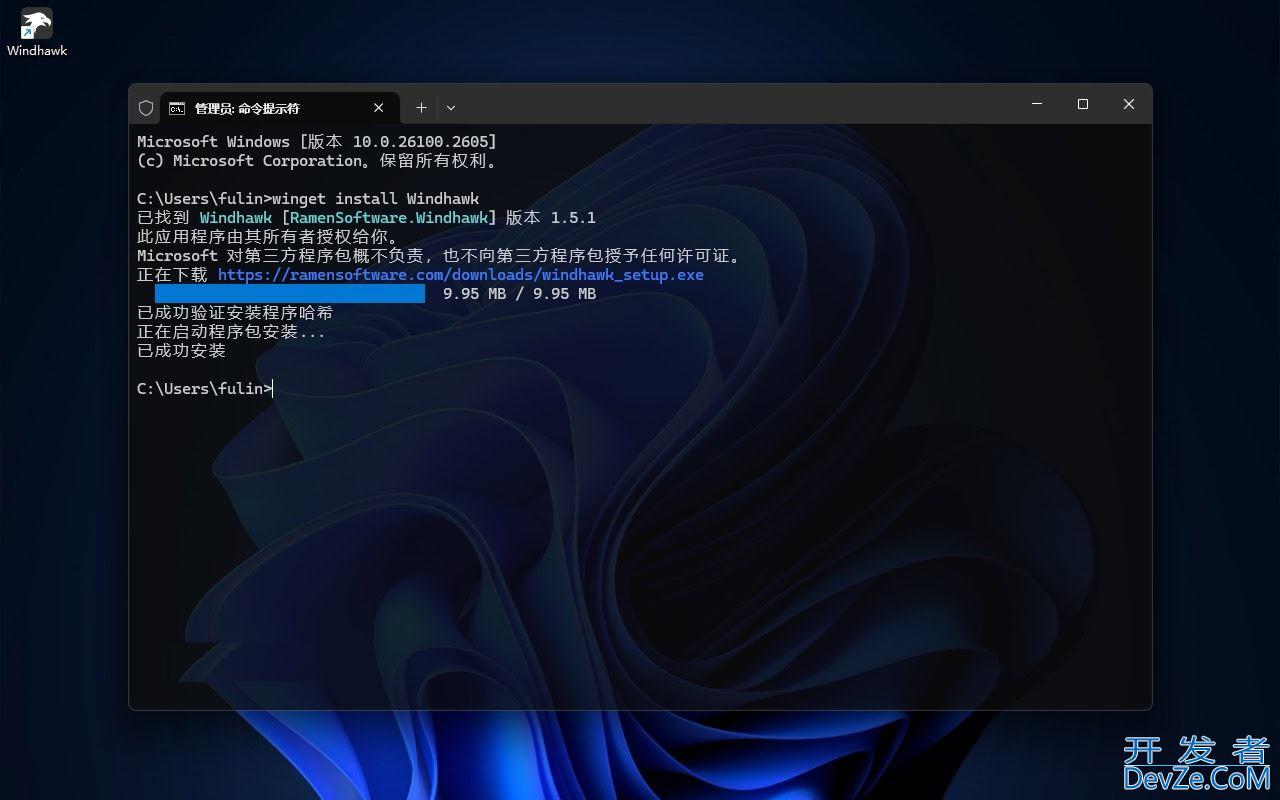Click the 此应用程序由其所有者授权给你 line

click(268, 237)
